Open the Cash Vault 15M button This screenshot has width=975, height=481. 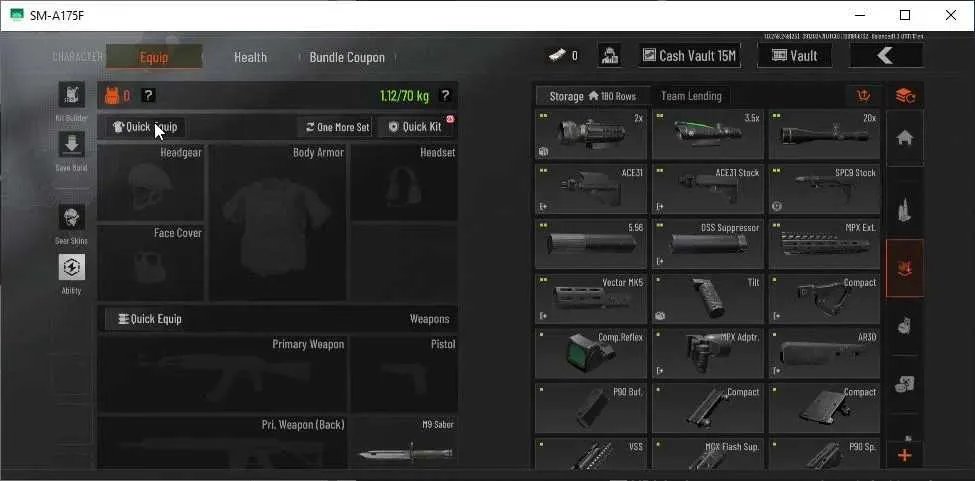[690, 56]
